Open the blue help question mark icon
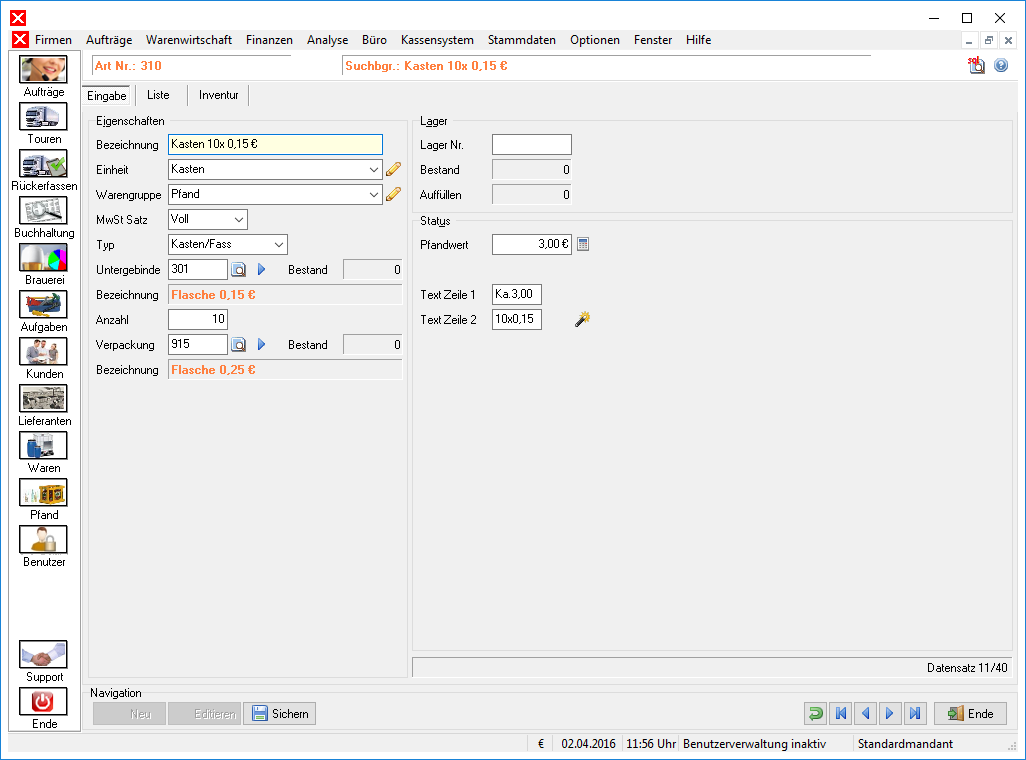1026x760 pixels. tap(1001, 65)
